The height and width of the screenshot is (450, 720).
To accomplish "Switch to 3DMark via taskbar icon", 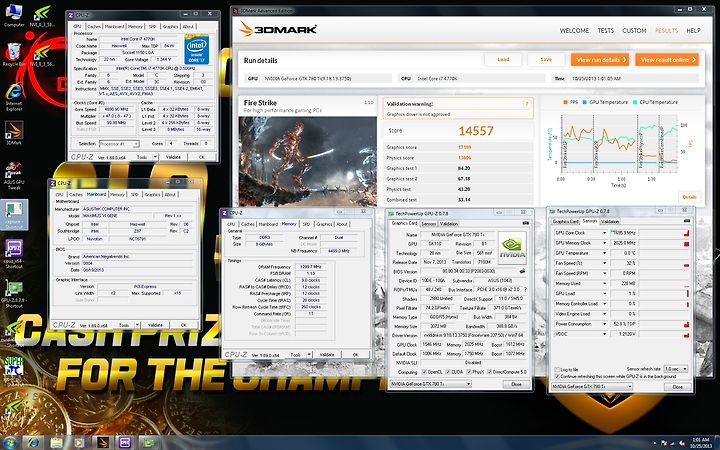I will point(102,443).
